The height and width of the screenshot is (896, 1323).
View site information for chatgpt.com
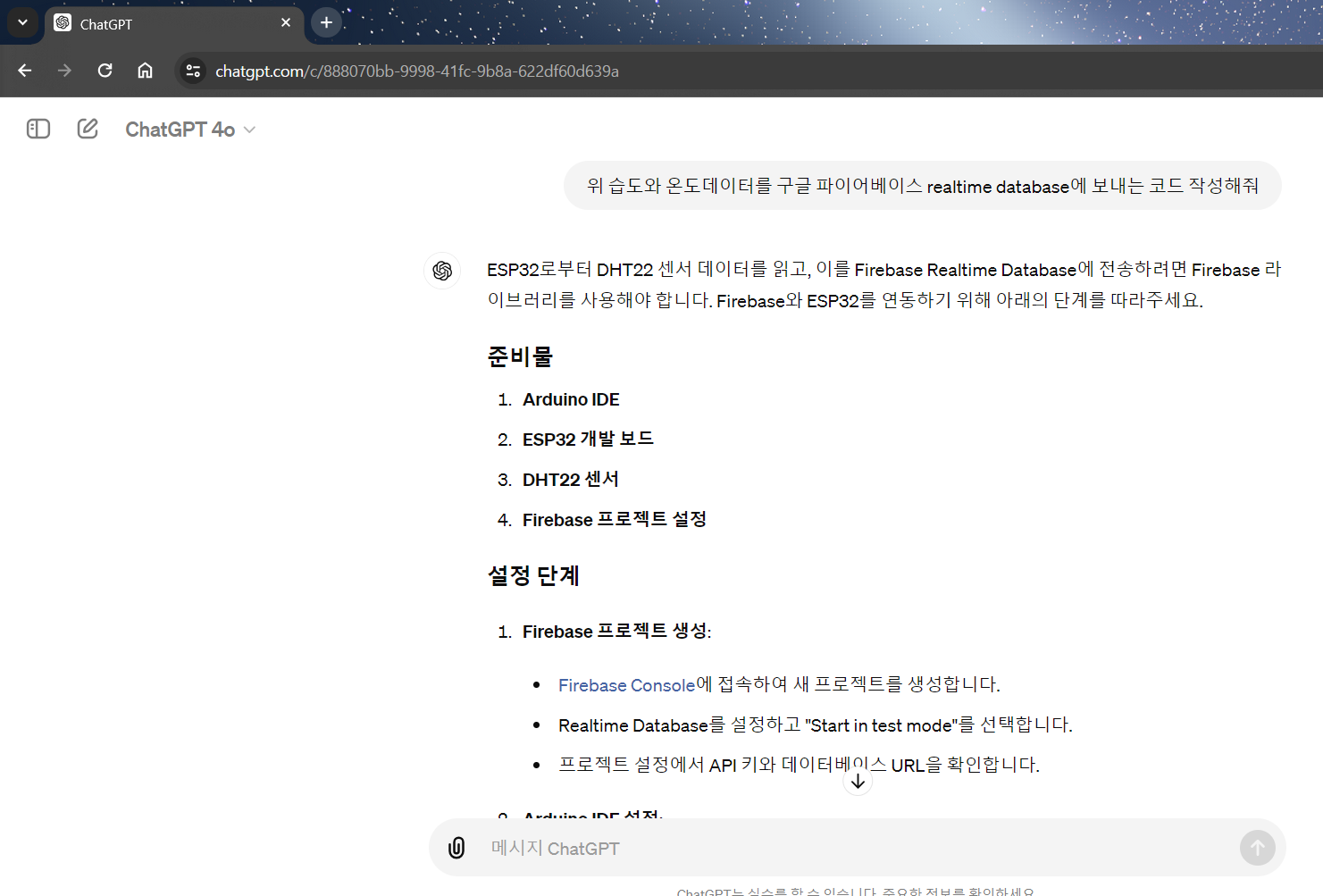(x=192, y=71)
